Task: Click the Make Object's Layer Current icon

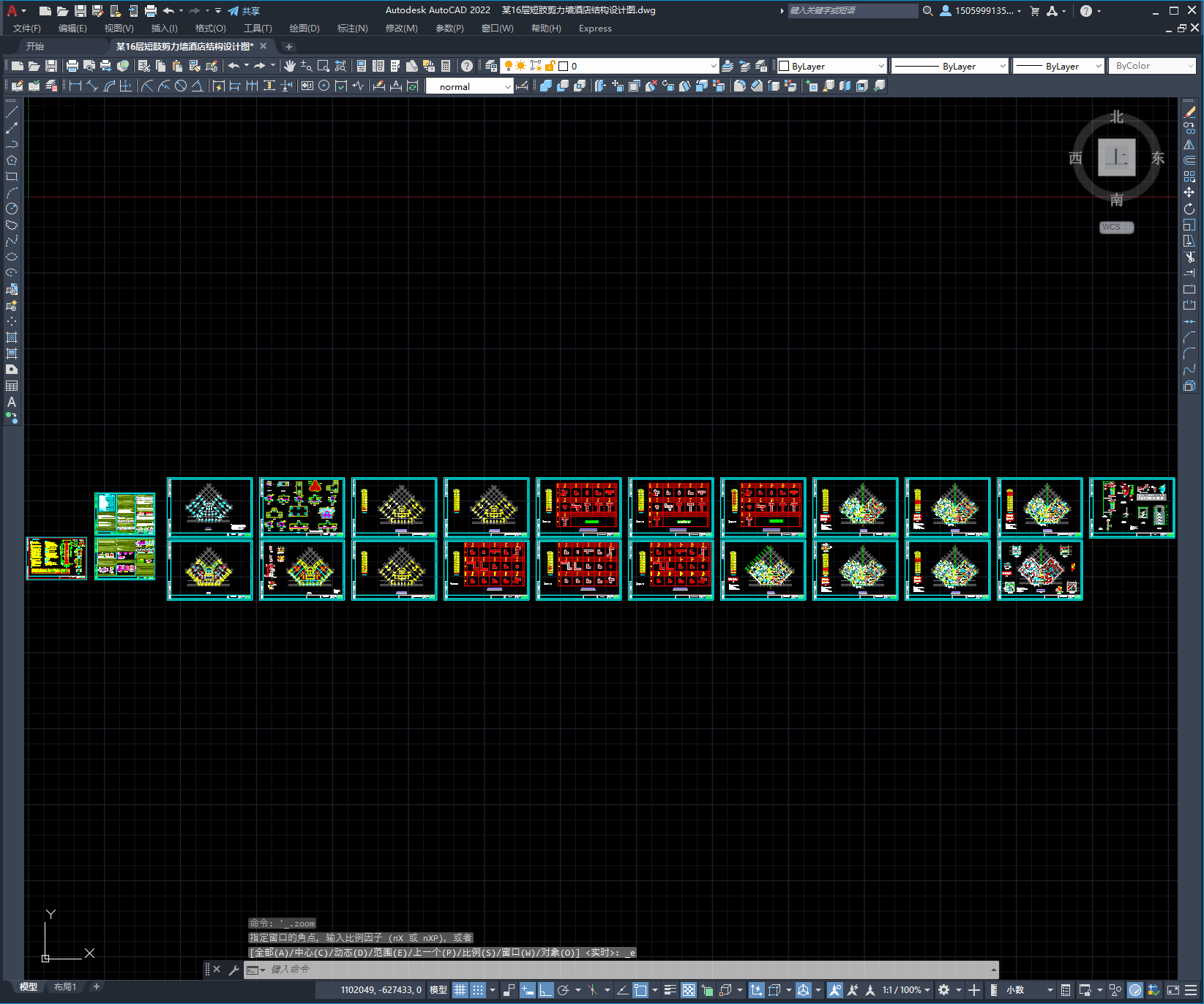Action: tap(728, 66)
